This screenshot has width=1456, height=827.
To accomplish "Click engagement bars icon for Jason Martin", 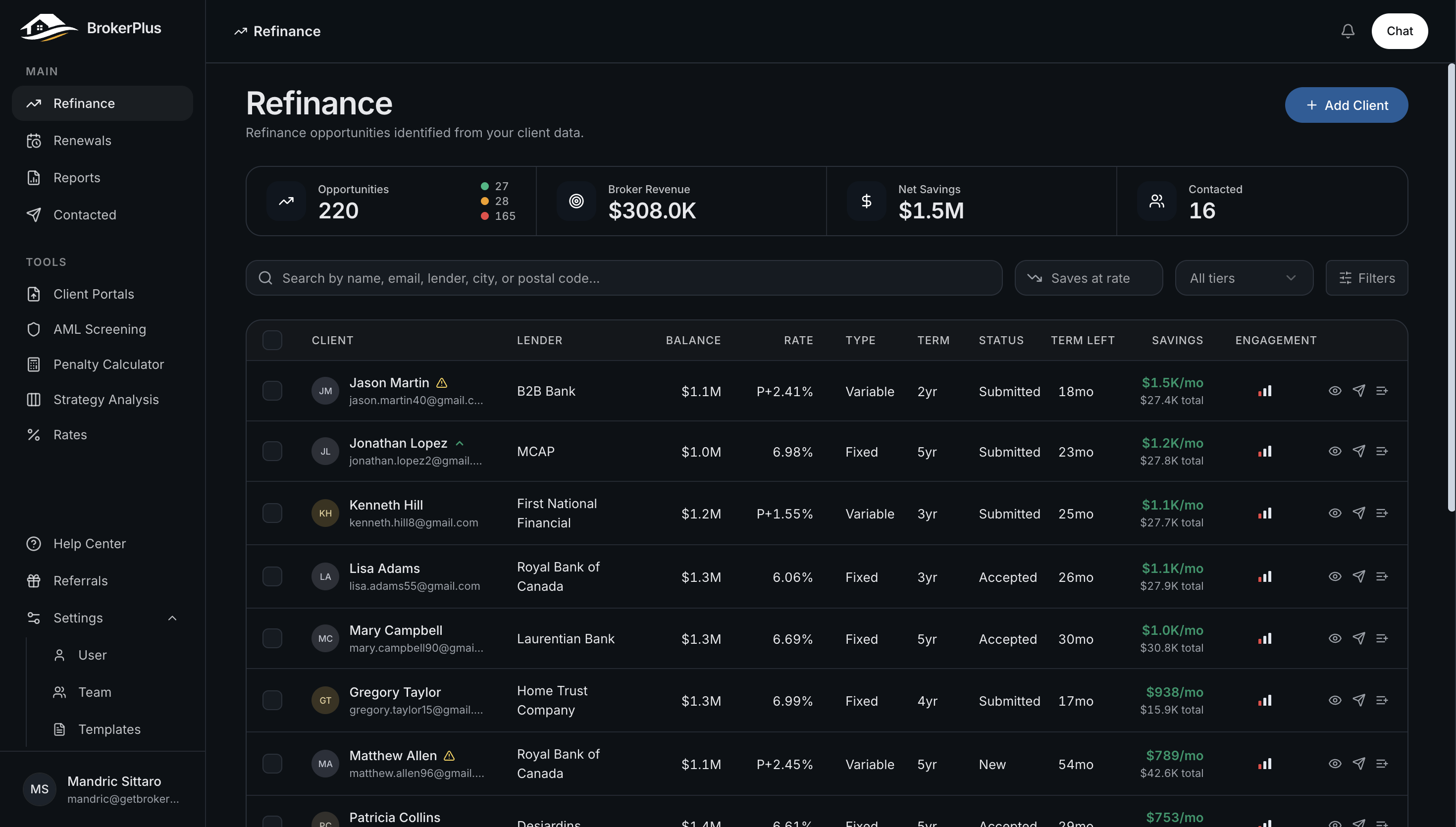I will coord(1265,391).
